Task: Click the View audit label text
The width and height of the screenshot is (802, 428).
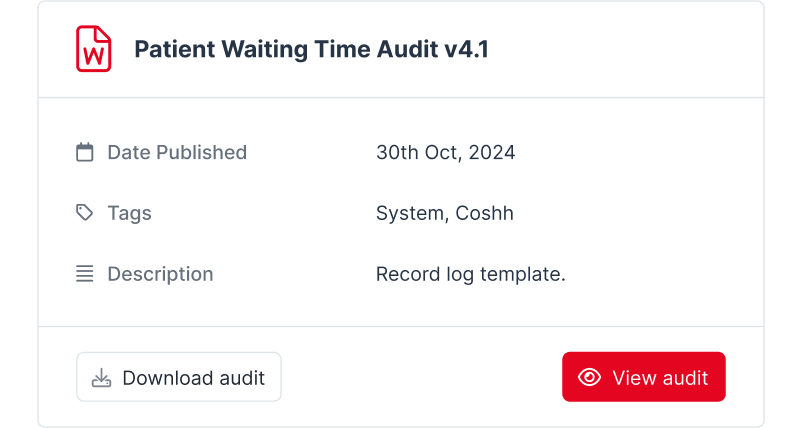Action: [660, 378]
